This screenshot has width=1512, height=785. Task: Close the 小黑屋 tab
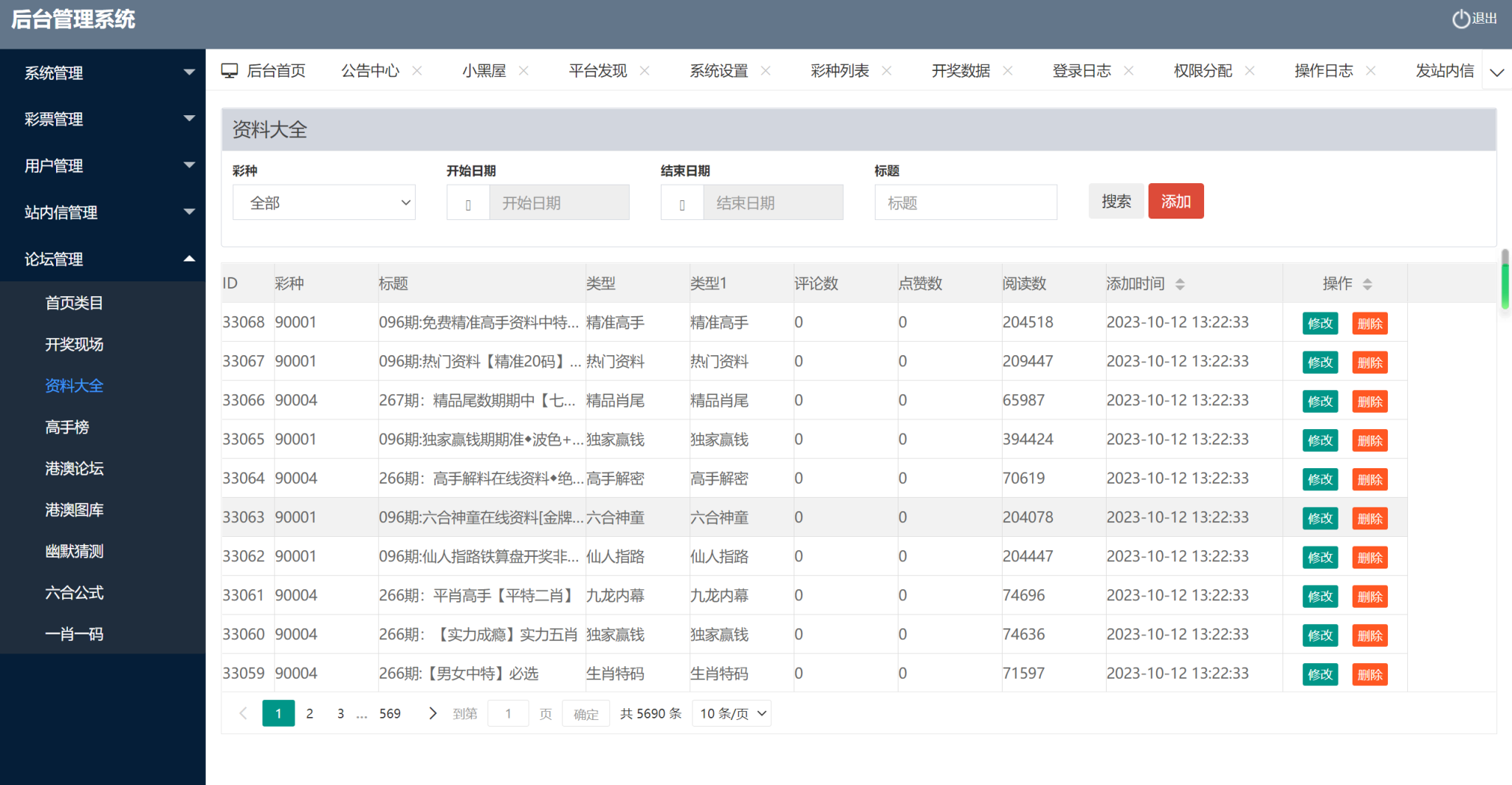coord(524,70)
